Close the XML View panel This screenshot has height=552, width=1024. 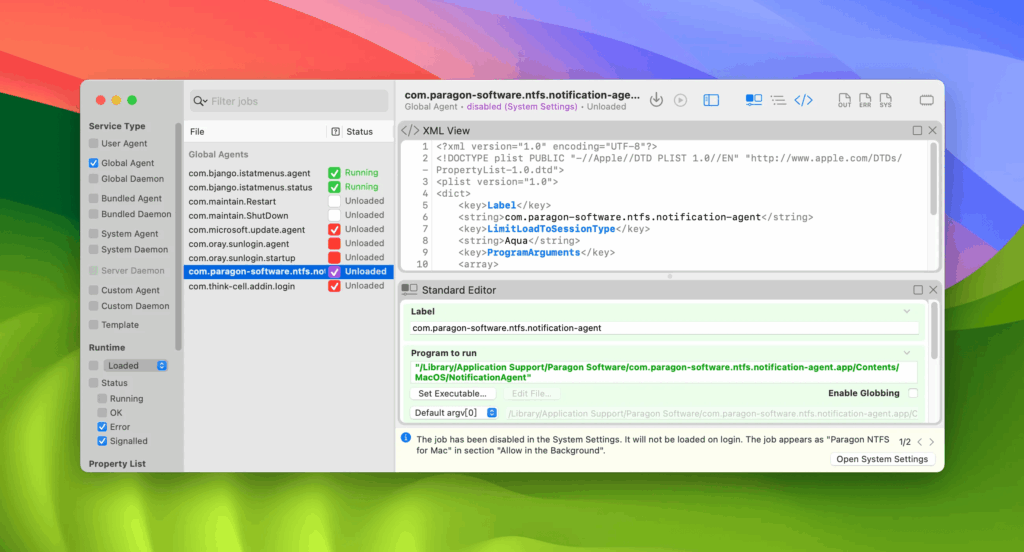click(x=932, y=131)
